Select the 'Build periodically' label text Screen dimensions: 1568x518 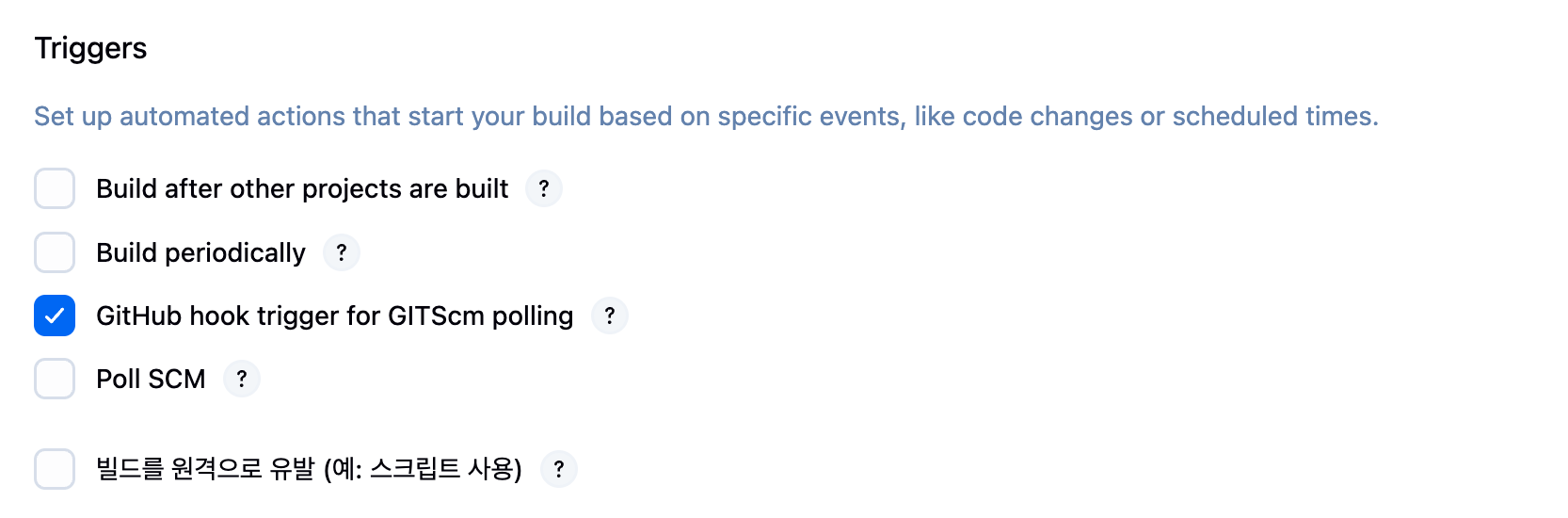click(201, 253)
